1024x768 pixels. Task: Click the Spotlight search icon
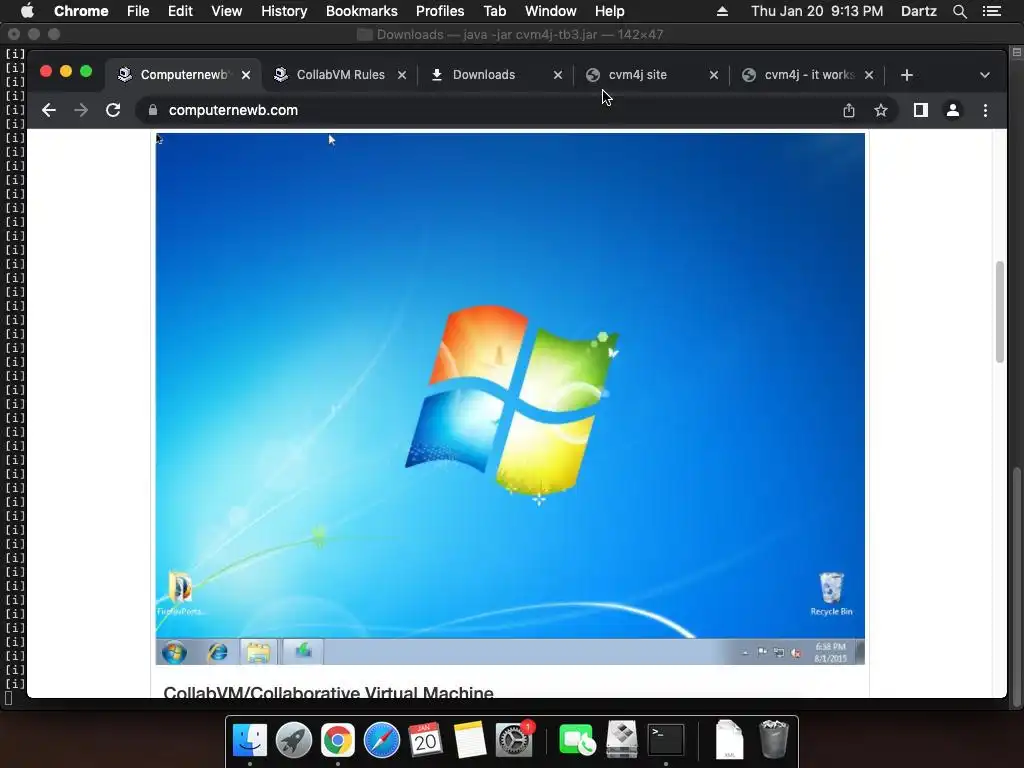pos(959,11)
